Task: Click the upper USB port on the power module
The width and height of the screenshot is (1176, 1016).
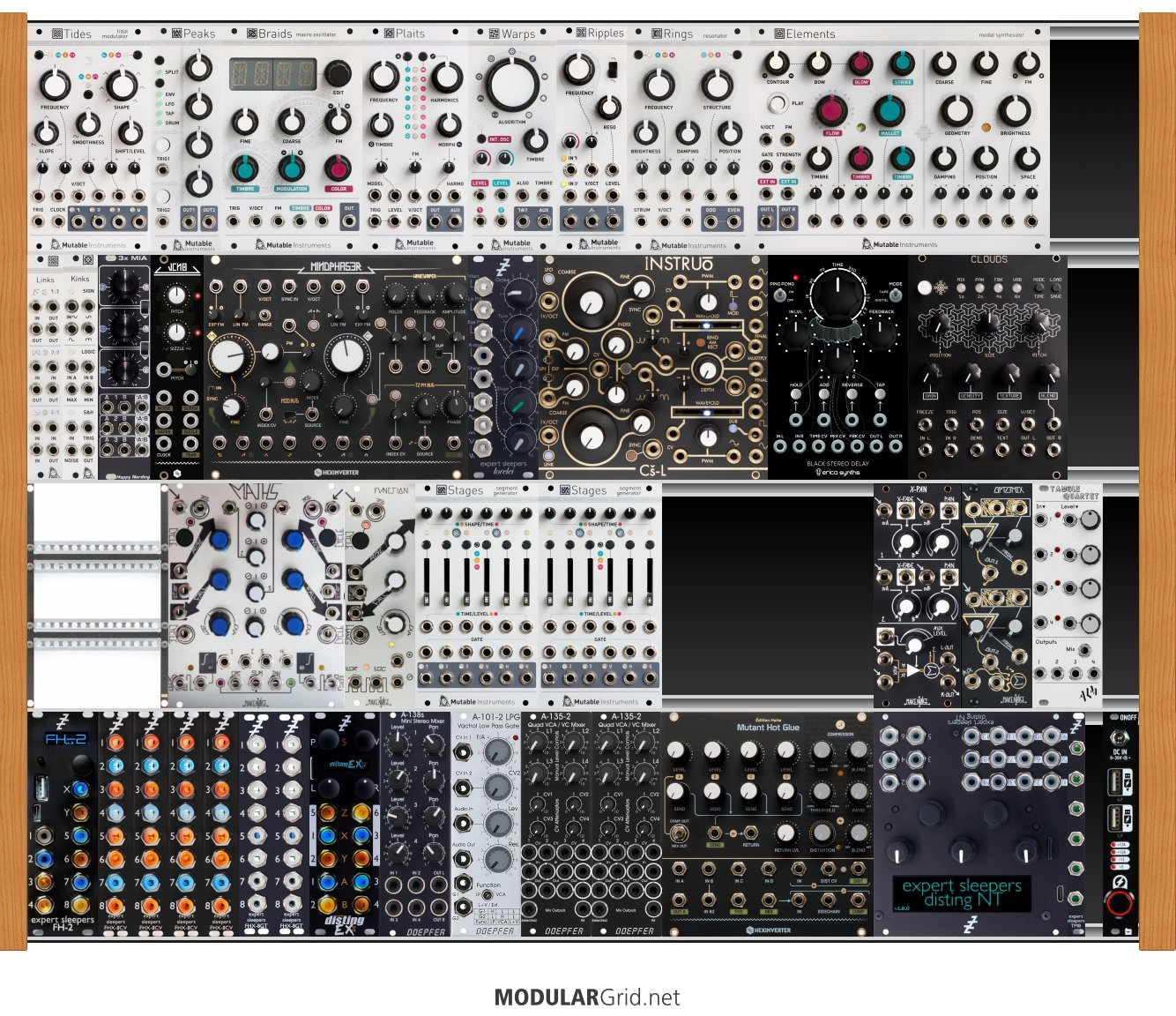Action: 1120,781
